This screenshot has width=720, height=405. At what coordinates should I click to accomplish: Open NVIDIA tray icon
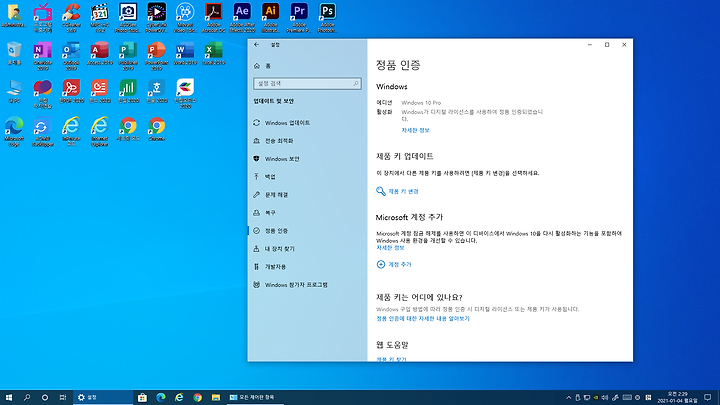point(596,398)
